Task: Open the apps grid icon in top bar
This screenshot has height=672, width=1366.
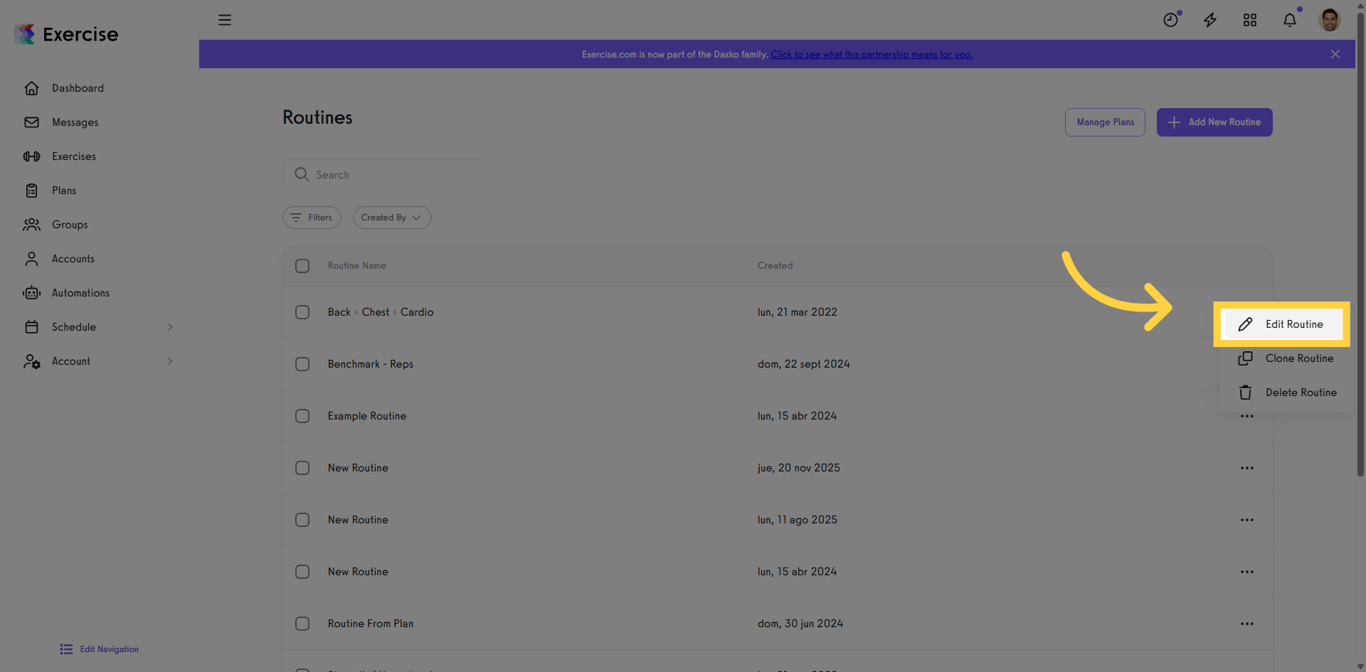Action: pyautogui.click(x=1249, y=19)
